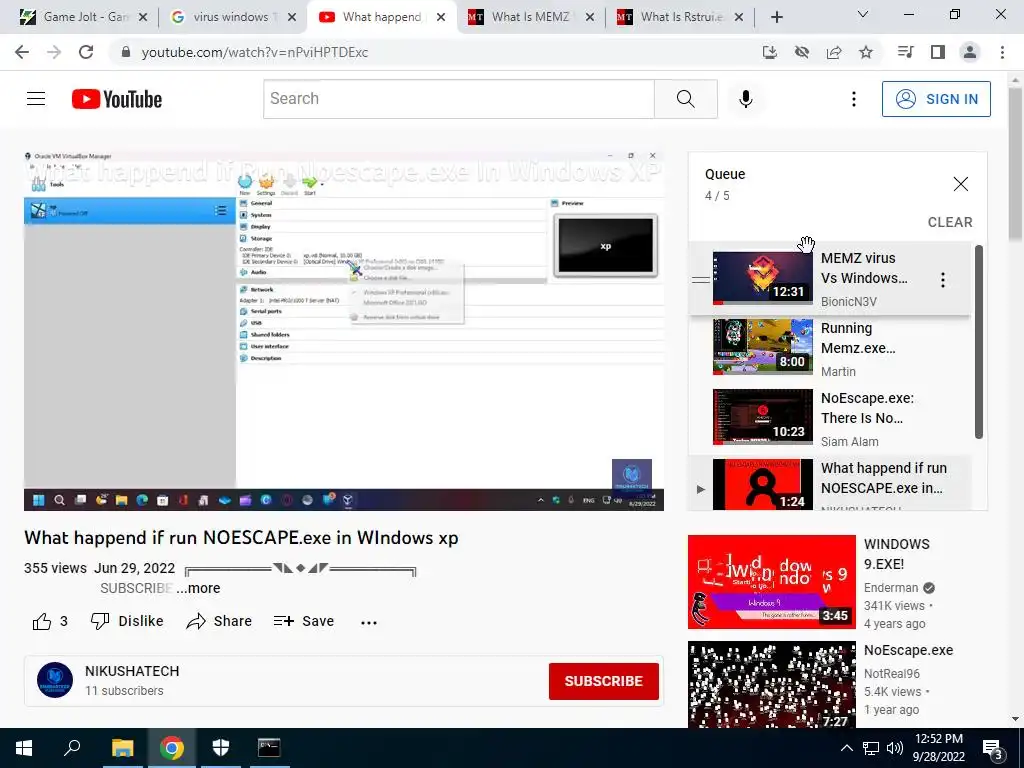Open NIKUSHATECH channel avatar
The height and width of the screenshot is (768, 1024).
point(55,680)
